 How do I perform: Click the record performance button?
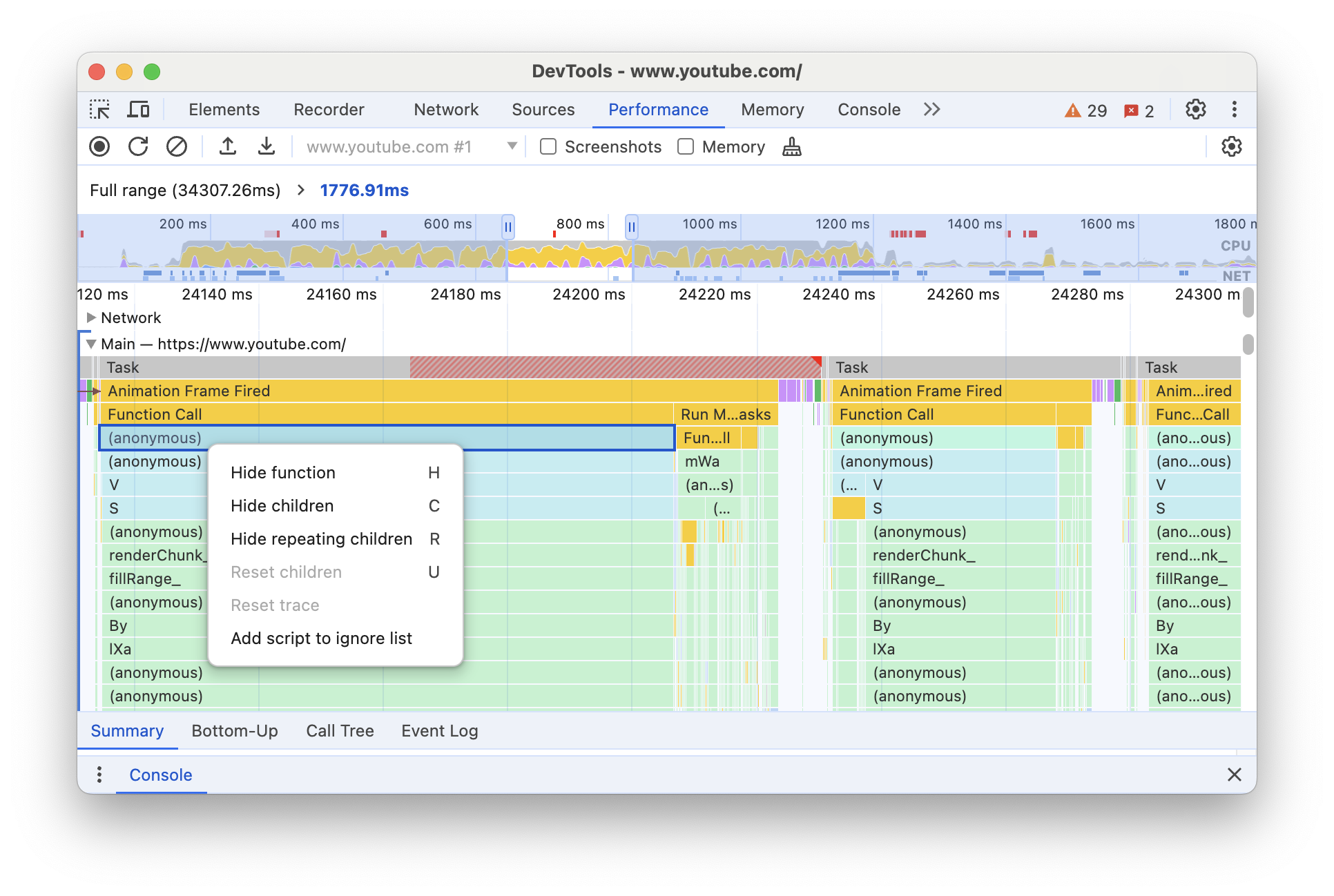[100, 147]
